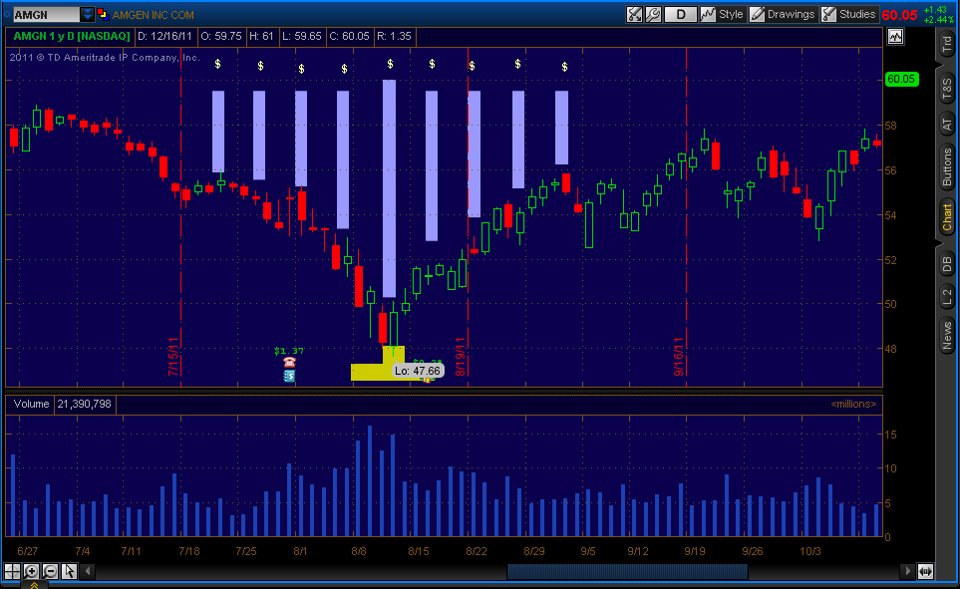Click the $1.37 earnings label
This screenshot has width=960, height=589.
coord(289,351)
